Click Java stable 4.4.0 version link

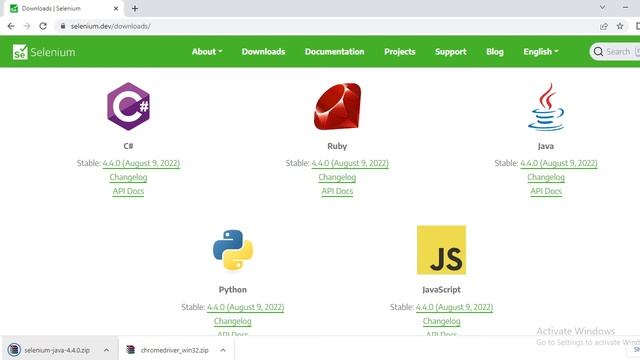click(x=559, y=163)
